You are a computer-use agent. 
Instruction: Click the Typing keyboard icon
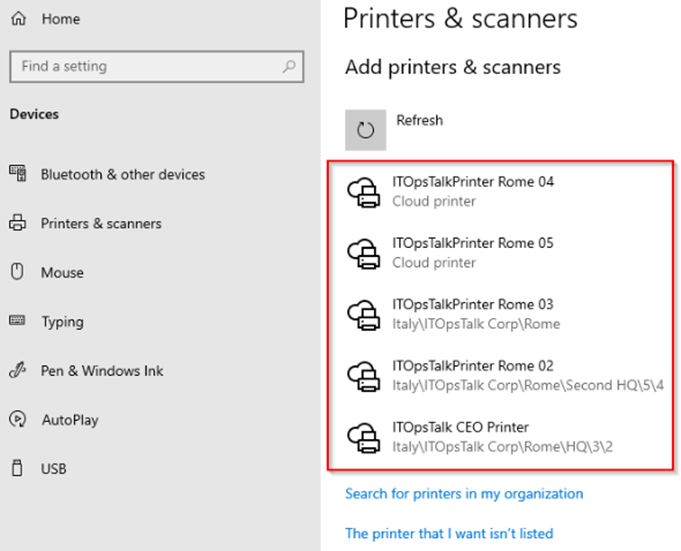tap(17, 321)
